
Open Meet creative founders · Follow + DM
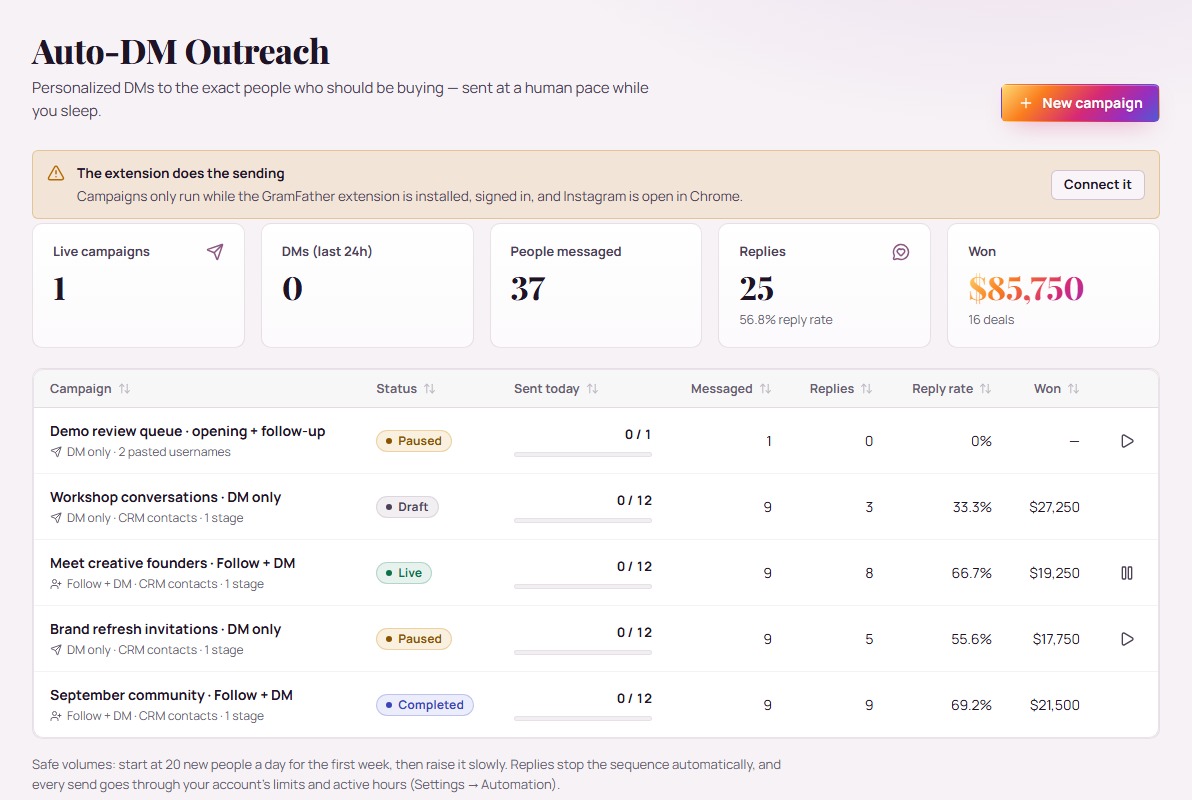173,563
